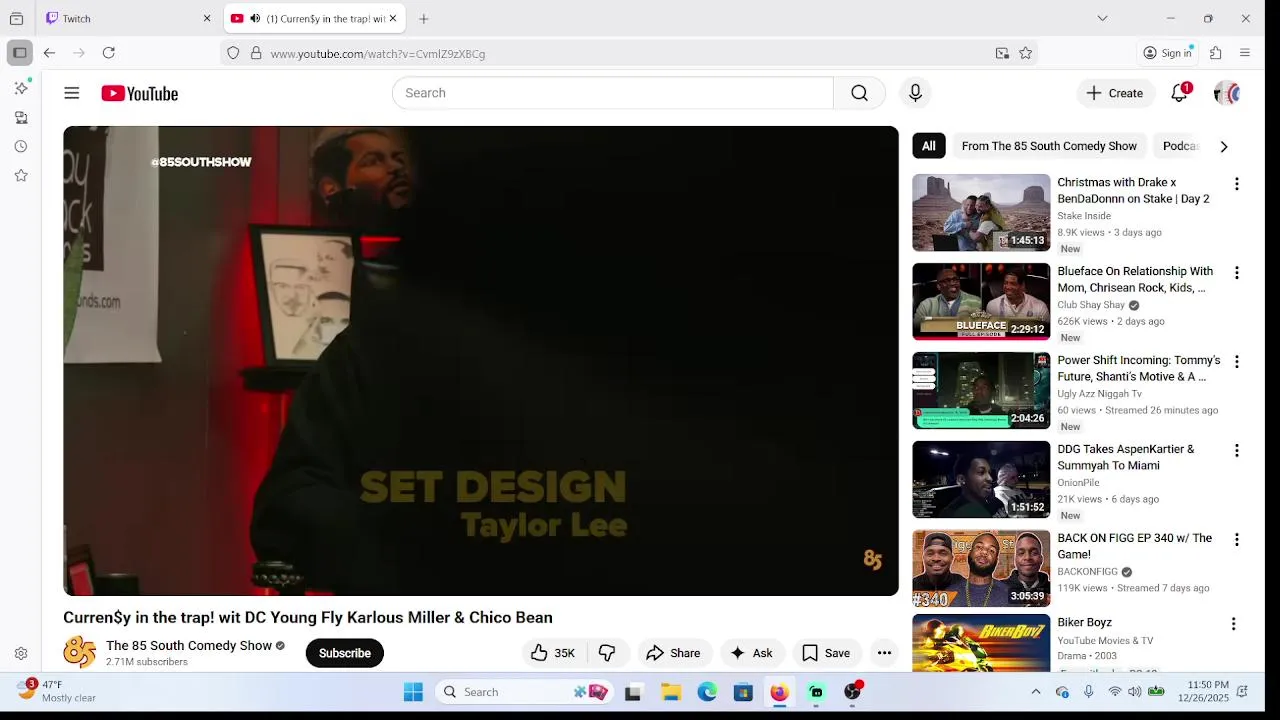The height and width of the screenshot is (720, 1280).
Task: Open The 85 South Comedy Show channel name
Action: click(x=189, y=646)
